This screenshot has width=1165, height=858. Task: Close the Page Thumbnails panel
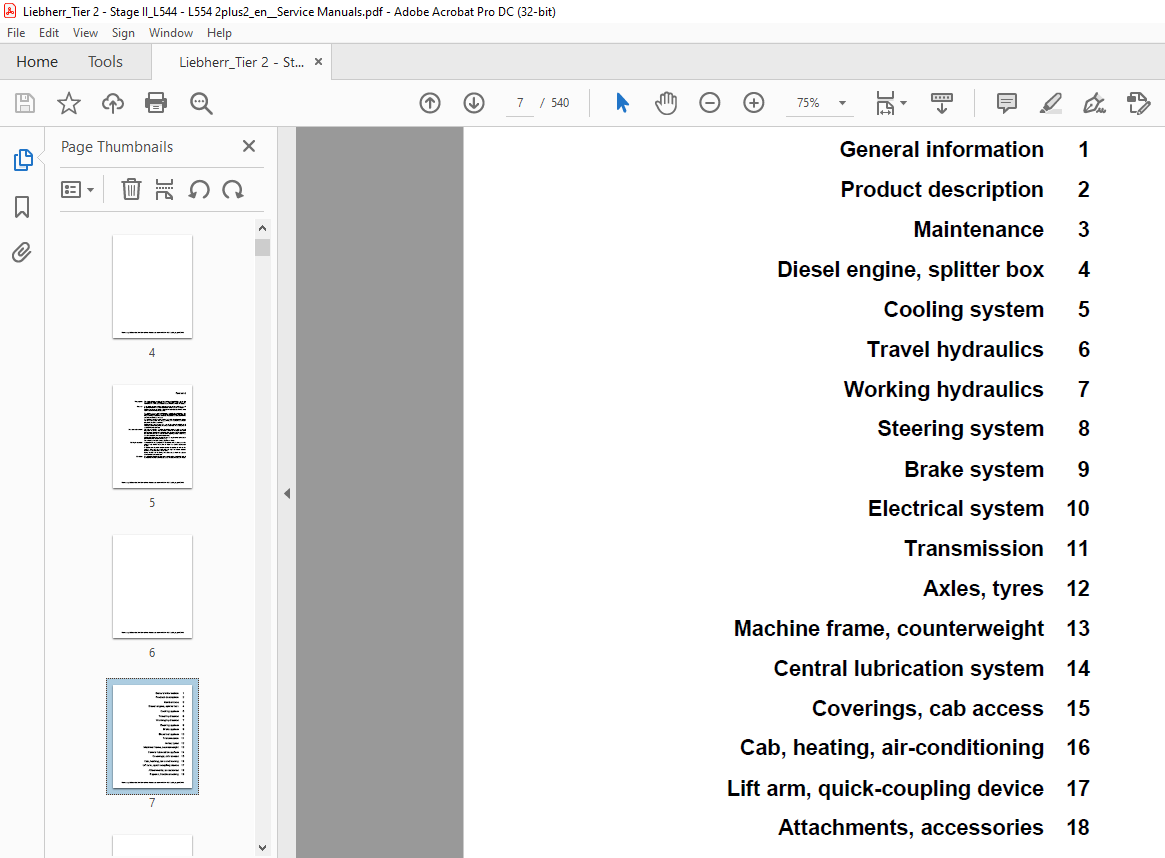[x=249, y=146]
